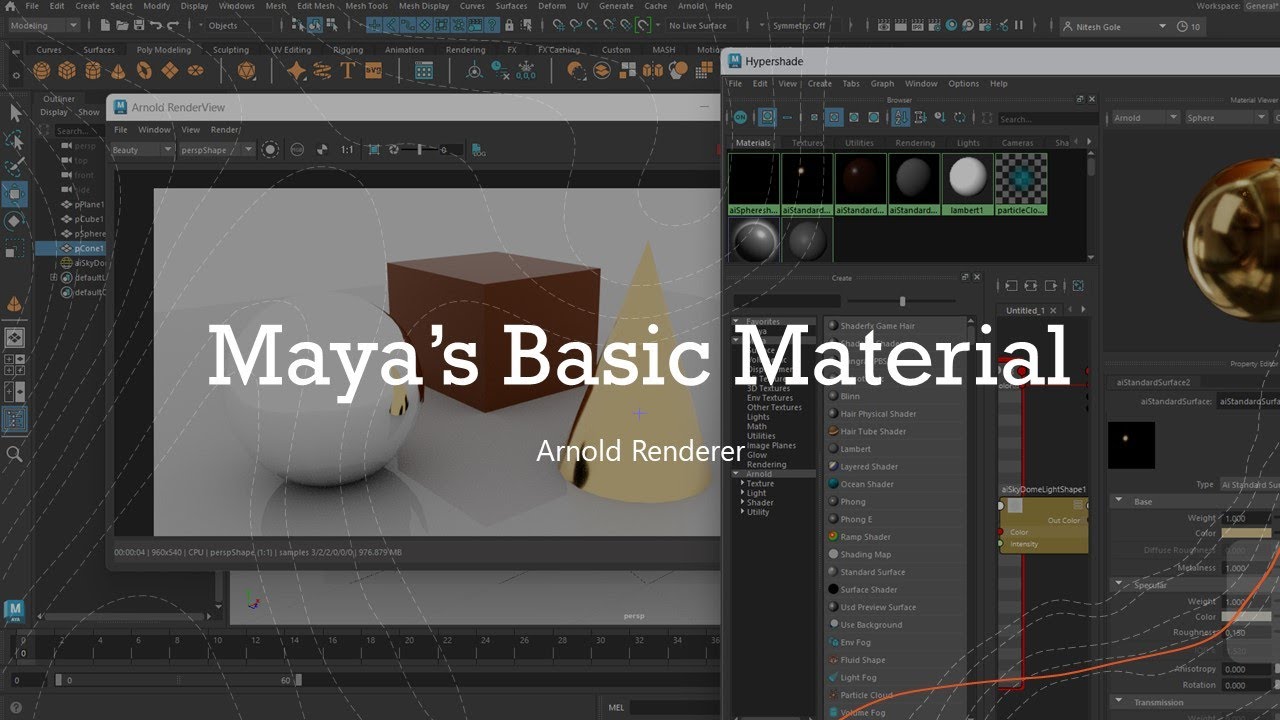Collapse the Base section in Property Editor
The image size is (1280, 720).
click(x=1120, y=502)
